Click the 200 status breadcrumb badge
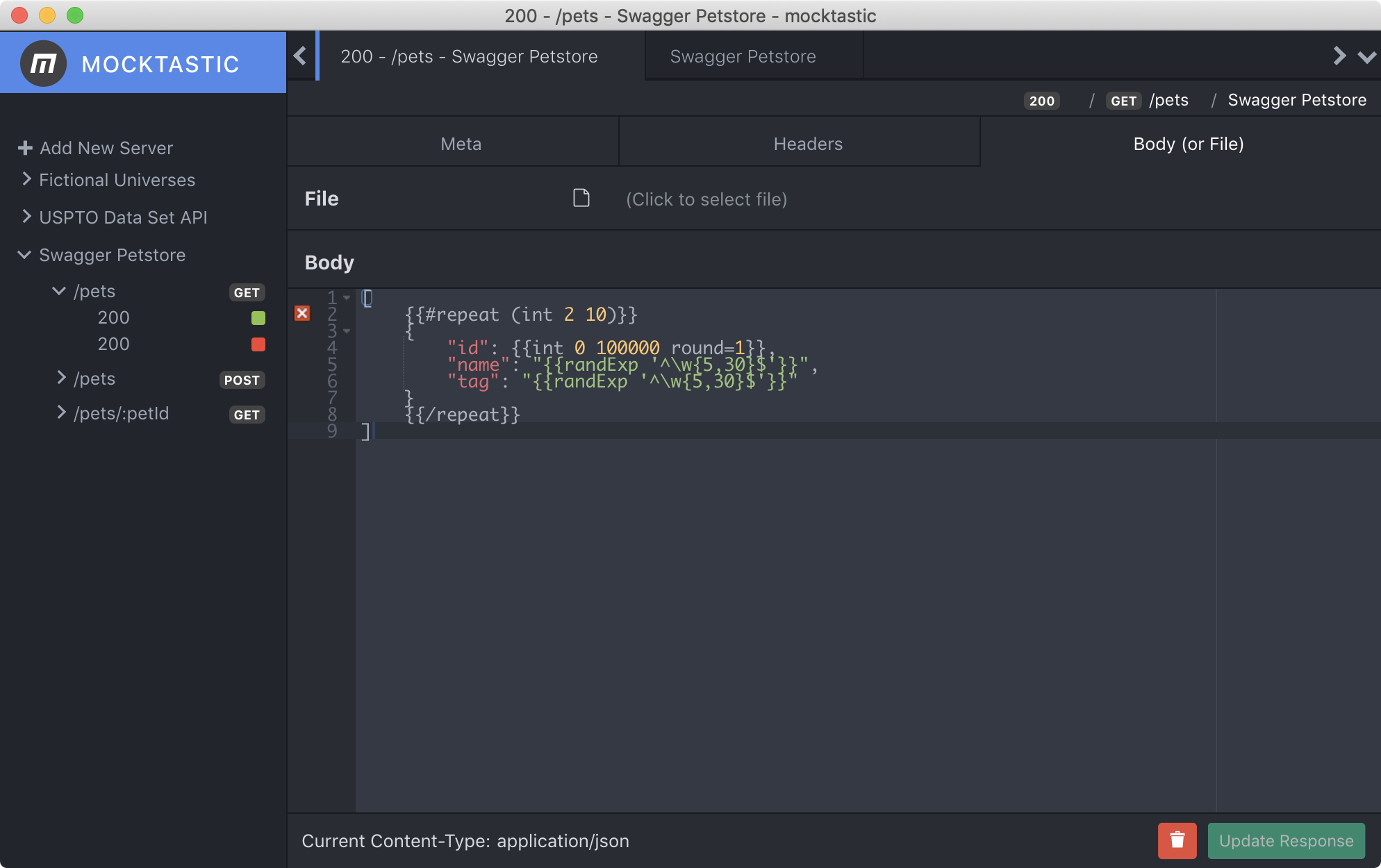1381x868 pixels. (x=1042, y=101)
